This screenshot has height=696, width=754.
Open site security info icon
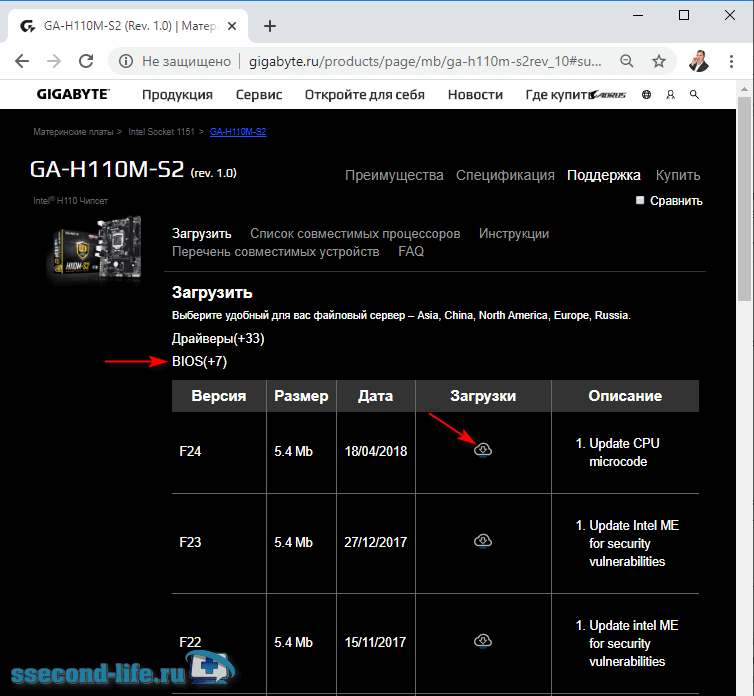(126, 61)
